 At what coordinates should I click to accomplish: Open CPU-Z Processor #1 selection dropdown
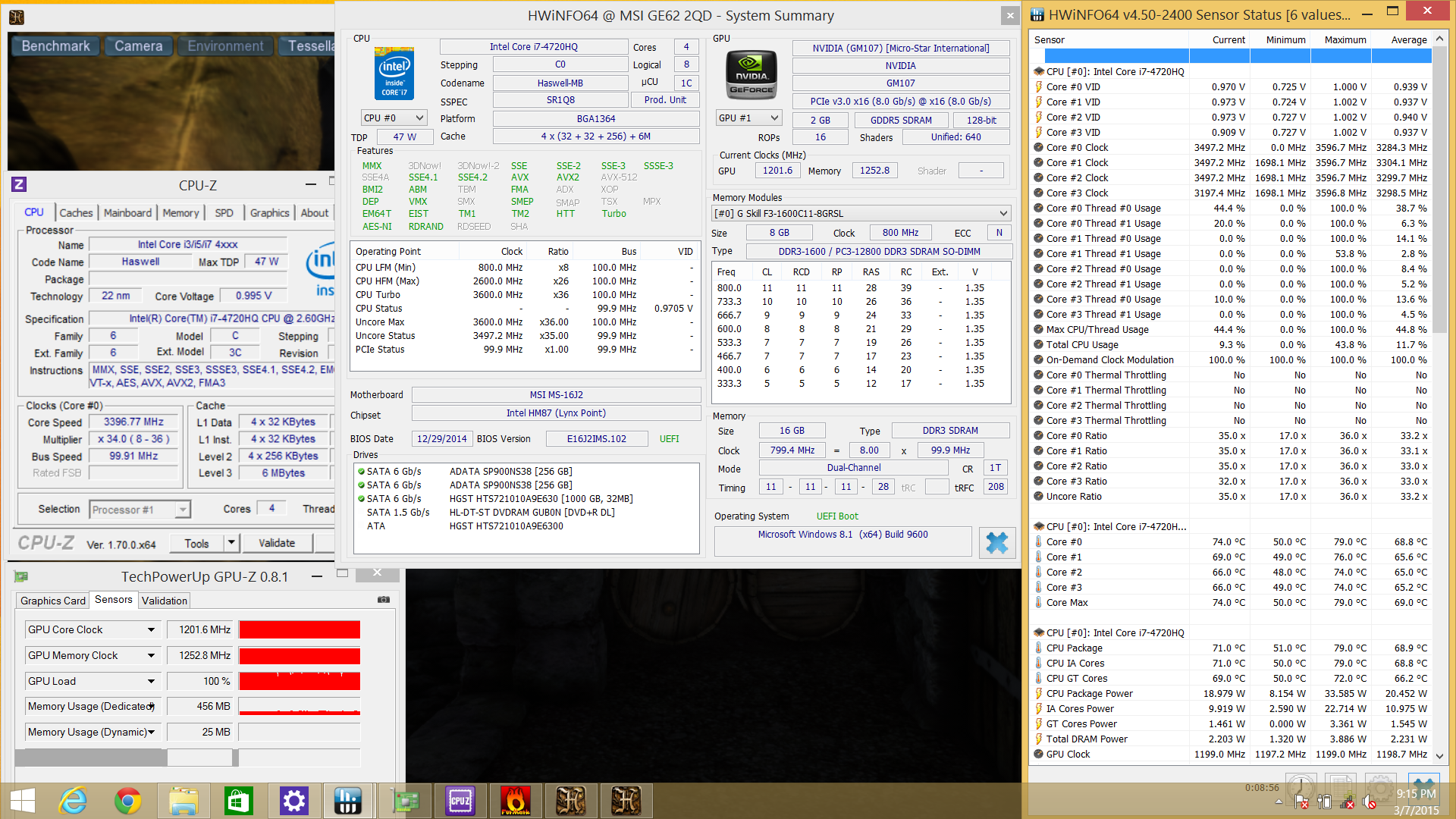[x=140, y=510]
